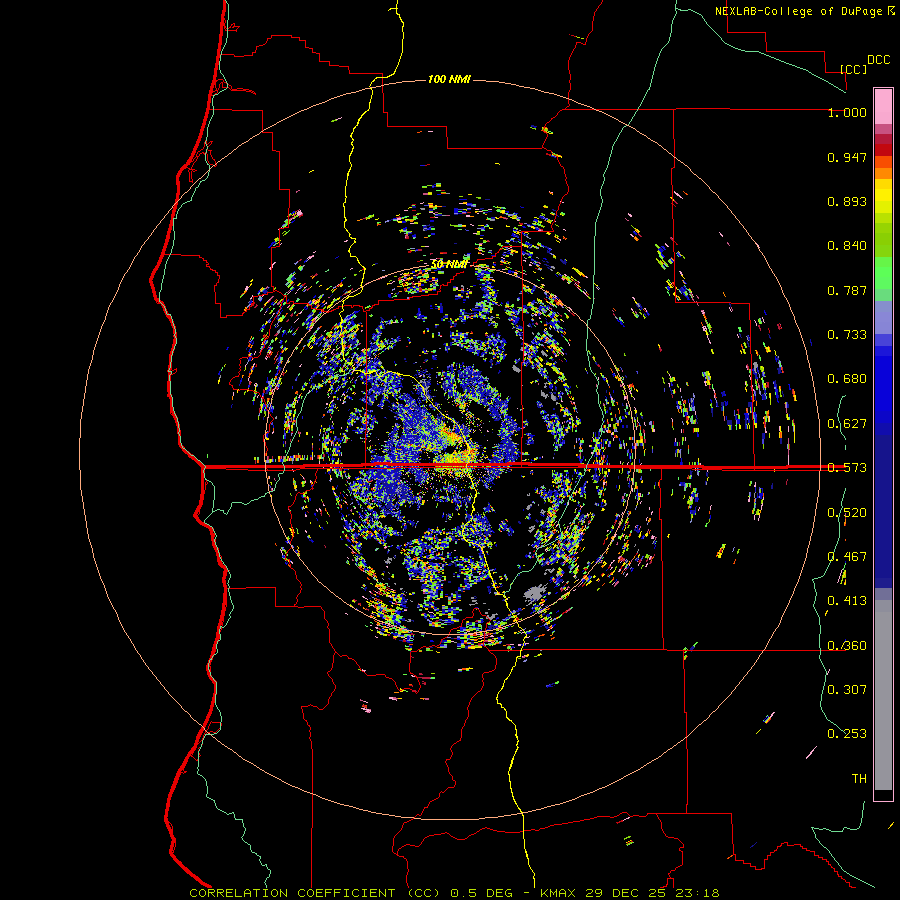Image resolution: width=900 pixels, height=900 pixels.
Task: Click the 0.627 legend value
Action: tap(847, 424)
